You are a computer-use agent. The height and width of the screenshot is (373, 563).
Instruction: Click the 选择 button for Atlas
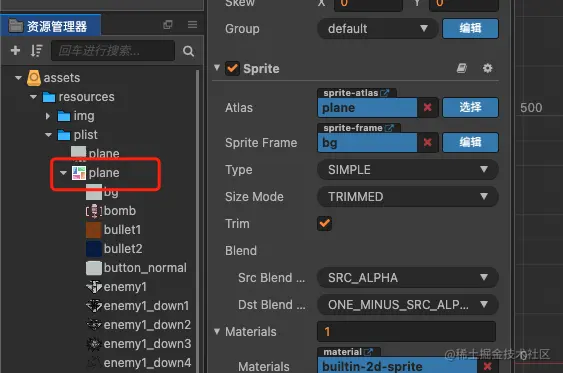[470, 107]
